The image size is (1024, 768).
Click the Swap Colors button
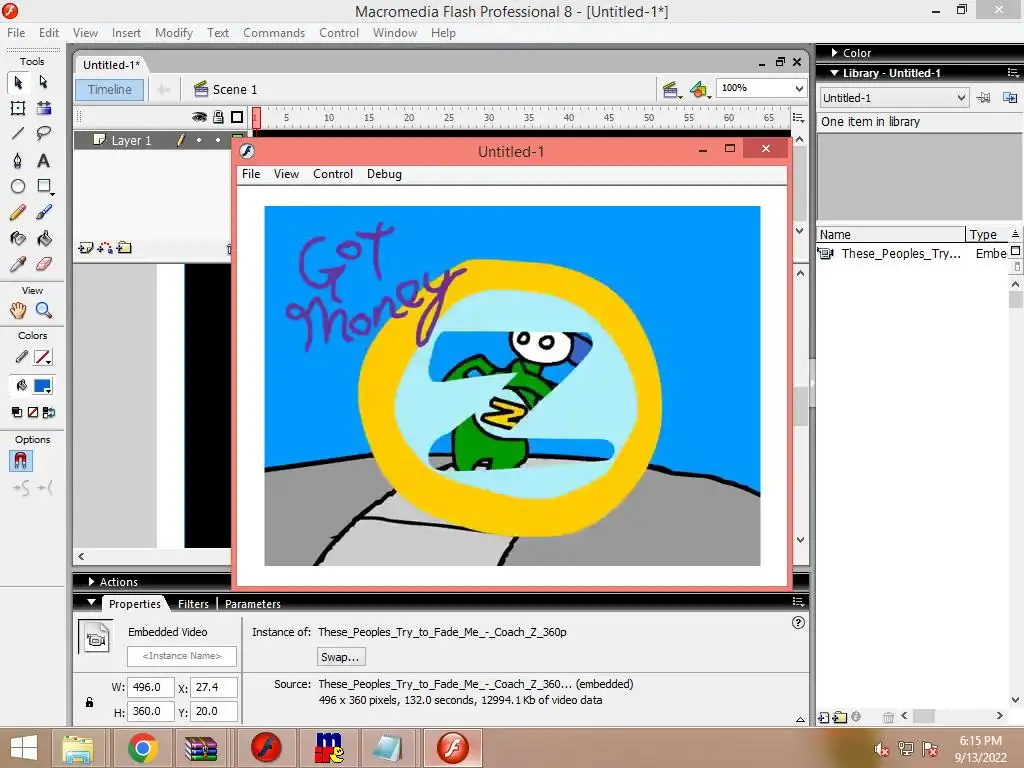(x=48, y=412)
